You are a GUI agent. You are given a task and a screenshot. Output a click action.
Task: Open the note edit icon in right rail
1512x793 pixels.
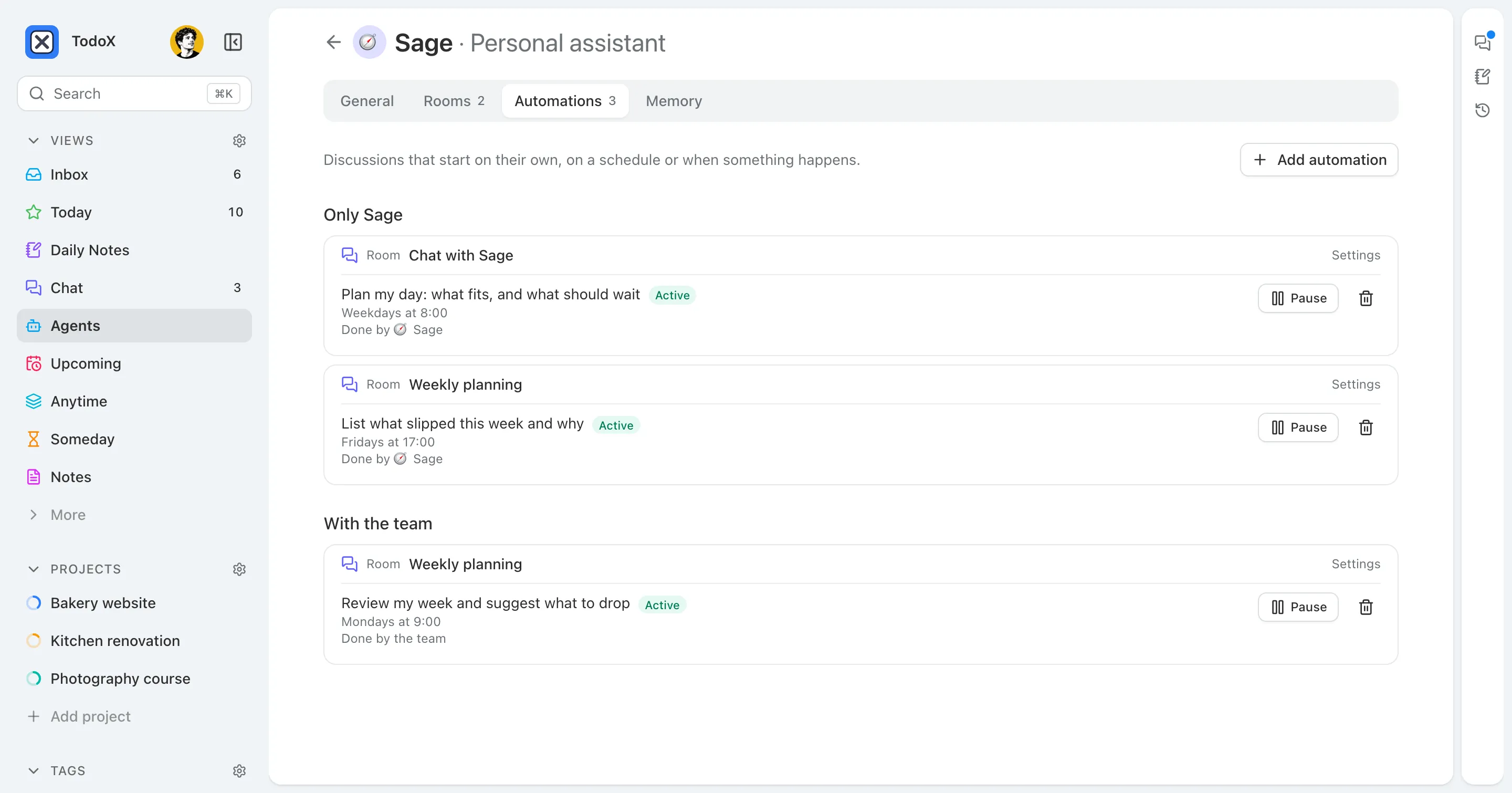pyautogui.click(x=1482, y=76)
